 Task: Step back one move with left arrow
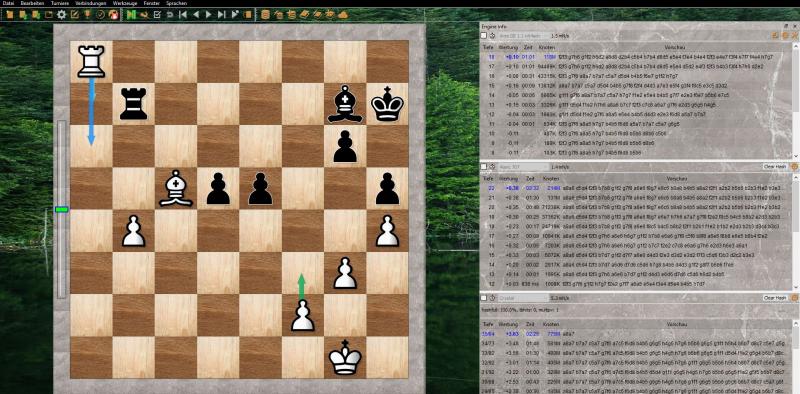(196, 15)
